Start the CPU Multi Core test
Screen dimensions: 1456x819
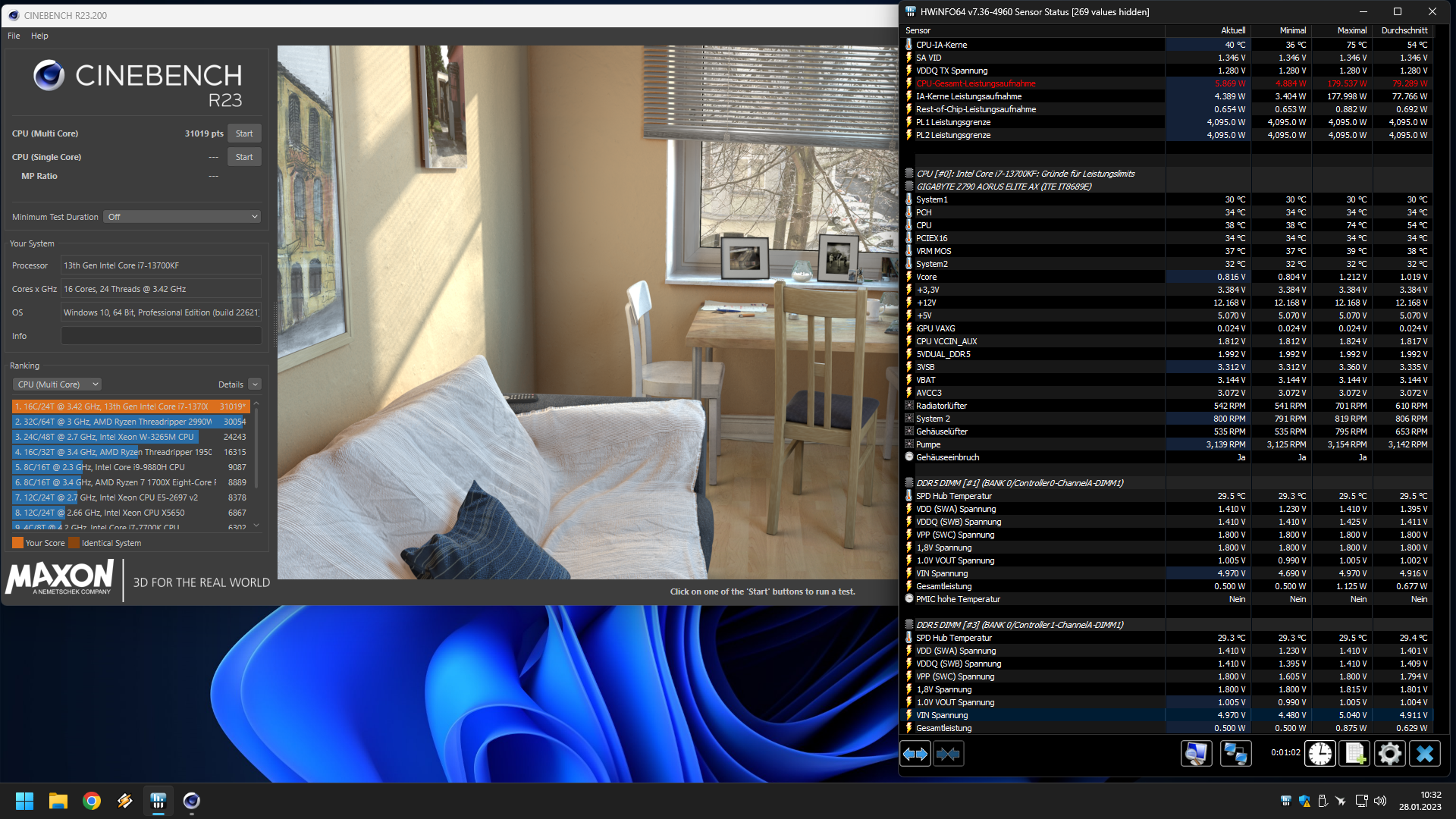(x=244, y=133)
